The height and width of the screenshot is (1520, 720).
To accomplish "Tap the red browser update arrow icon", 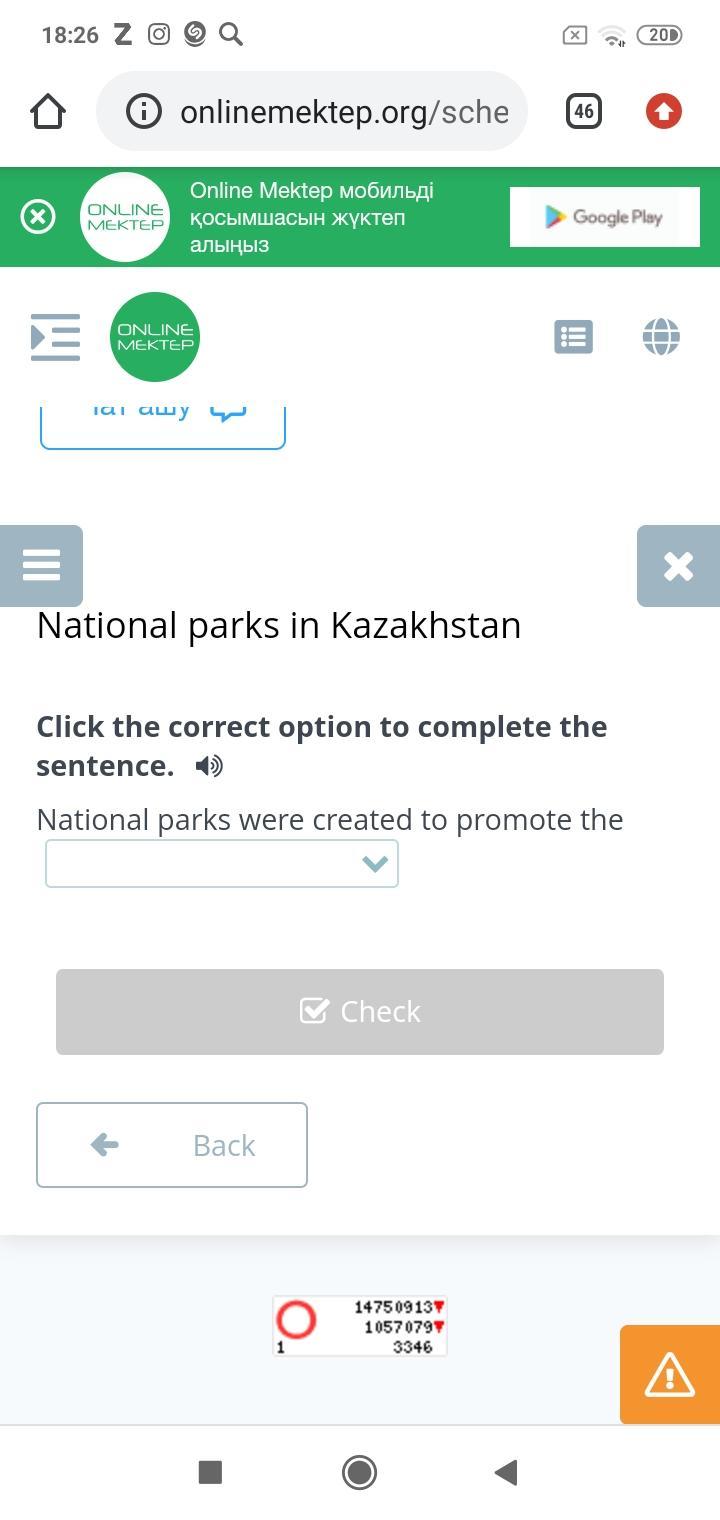I will click(x=664, y=111).
